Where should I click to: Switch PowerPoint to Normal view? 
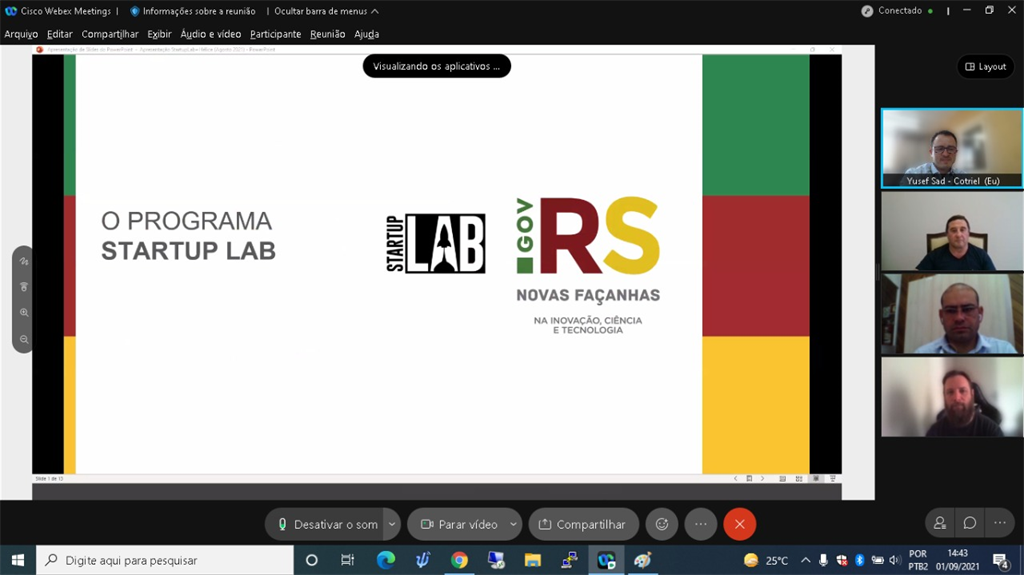click(782, 479)
